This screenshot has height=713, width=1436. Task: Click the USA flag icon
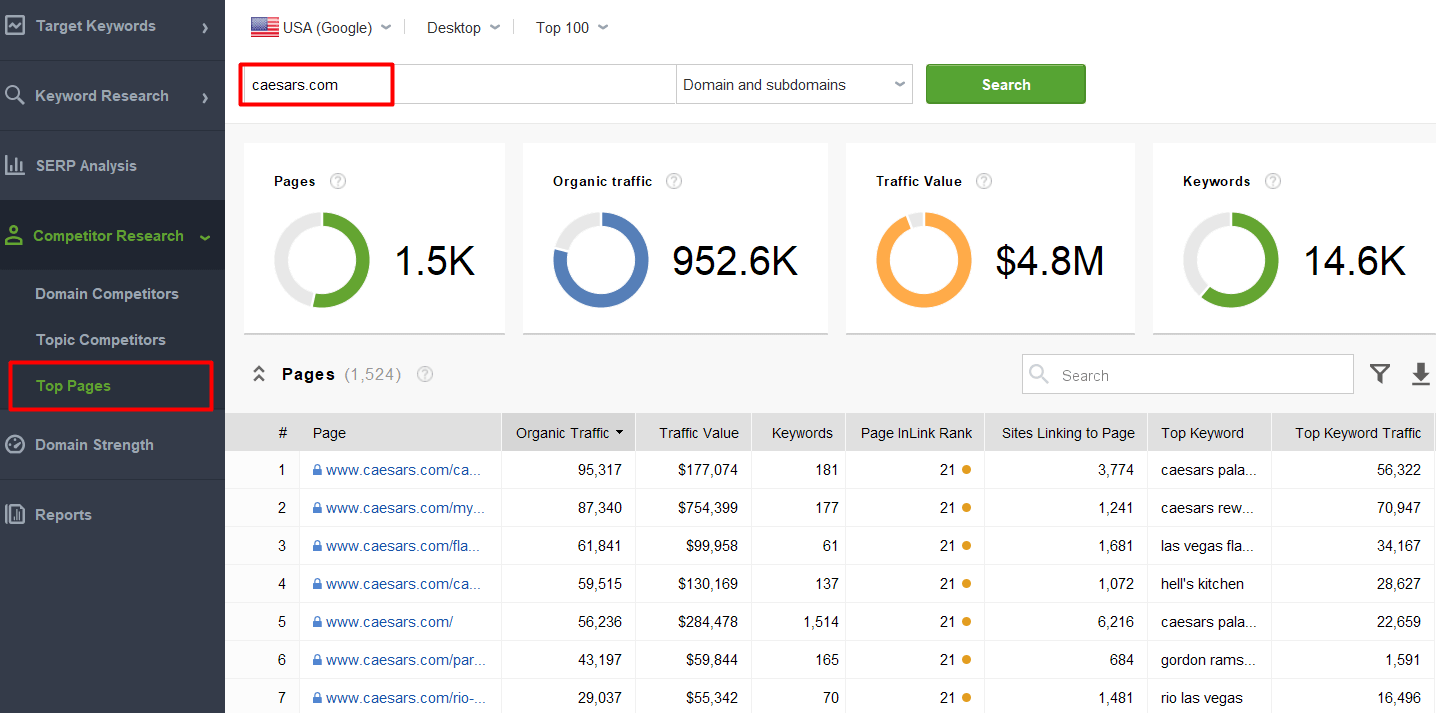[x=264, y=27]
